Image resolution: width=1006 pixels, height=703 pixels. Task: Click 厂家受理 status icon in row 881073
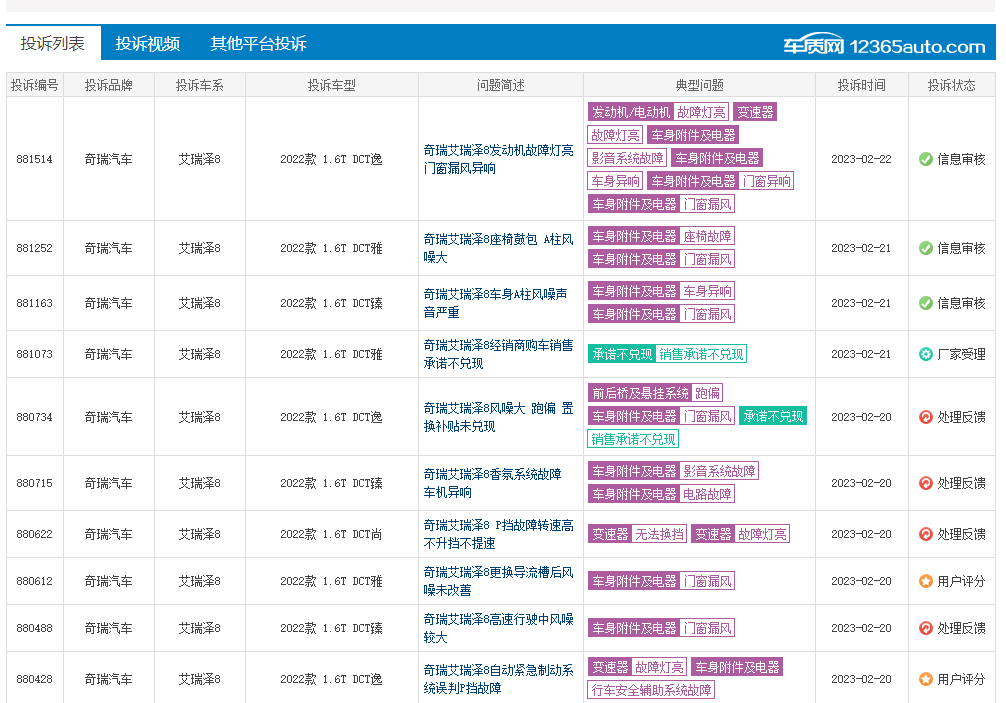926,354
